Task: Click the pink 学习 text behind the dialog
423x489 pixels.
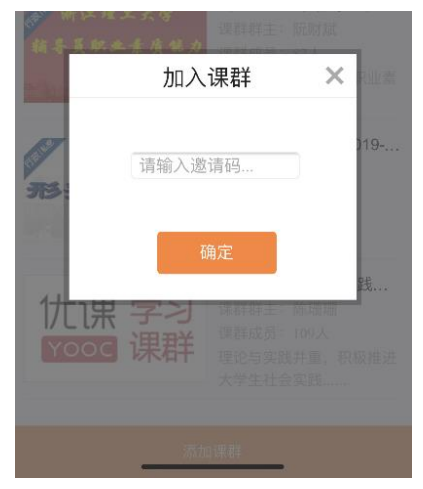Action: point(161,312)
